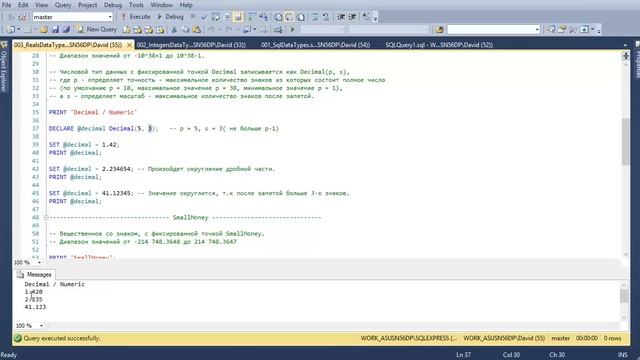
Task: Click the Undo arrow icon
Action: 211,29
